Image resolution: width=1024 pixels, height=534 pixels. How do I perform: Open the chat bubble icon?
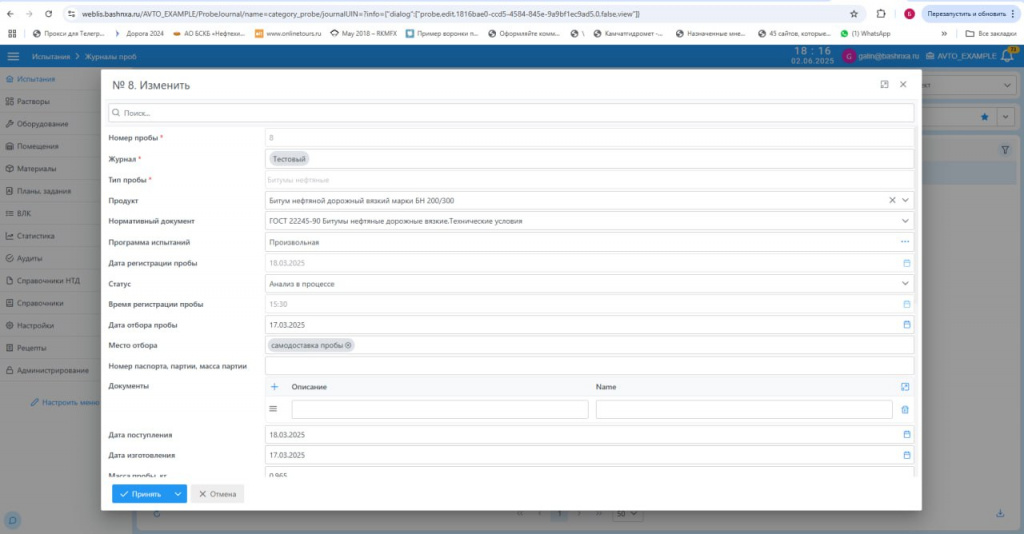(12, 520)
